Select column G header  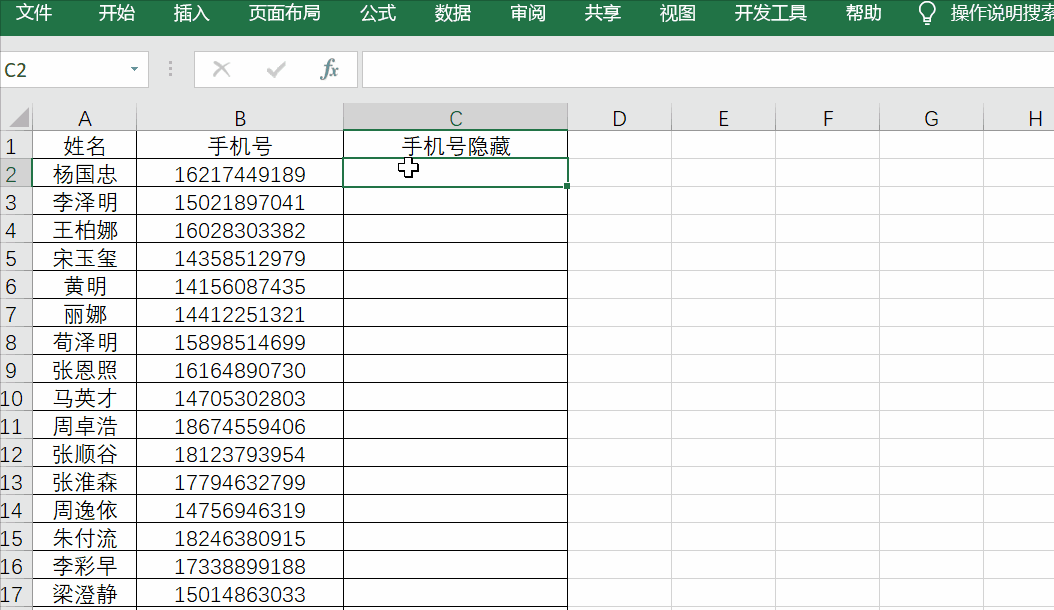[931, 118]
